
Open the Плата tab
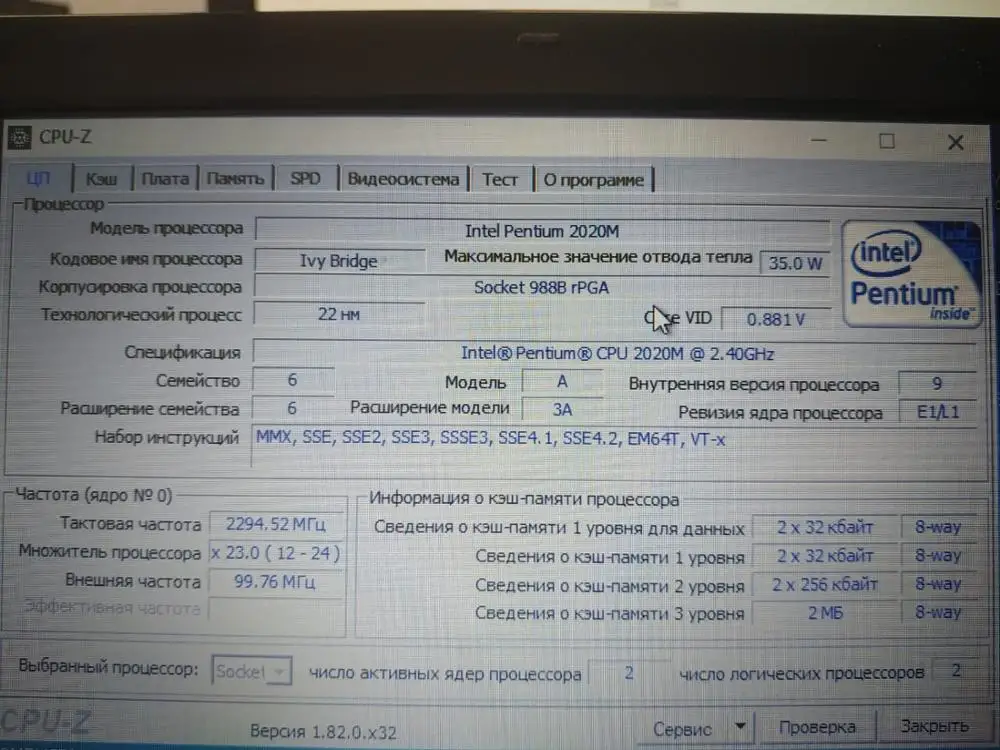[x=165, y=179]
